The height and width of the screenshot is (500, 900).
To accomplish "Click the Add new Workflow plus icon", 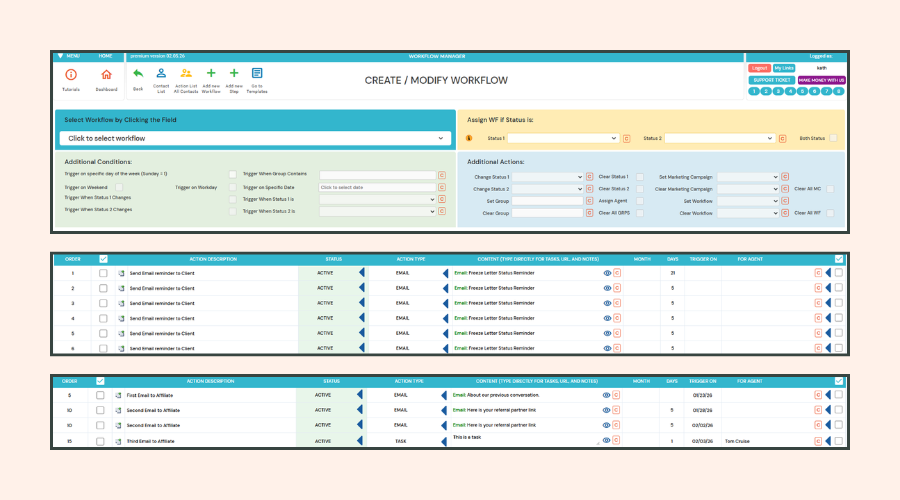I will tap(211, 73).
